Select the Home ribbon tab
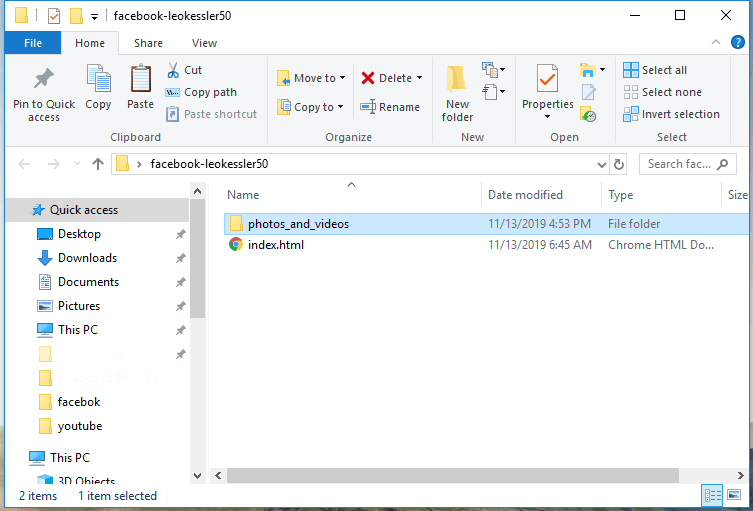The height and width of the screenshot is (511, 753). click(90, 43)
